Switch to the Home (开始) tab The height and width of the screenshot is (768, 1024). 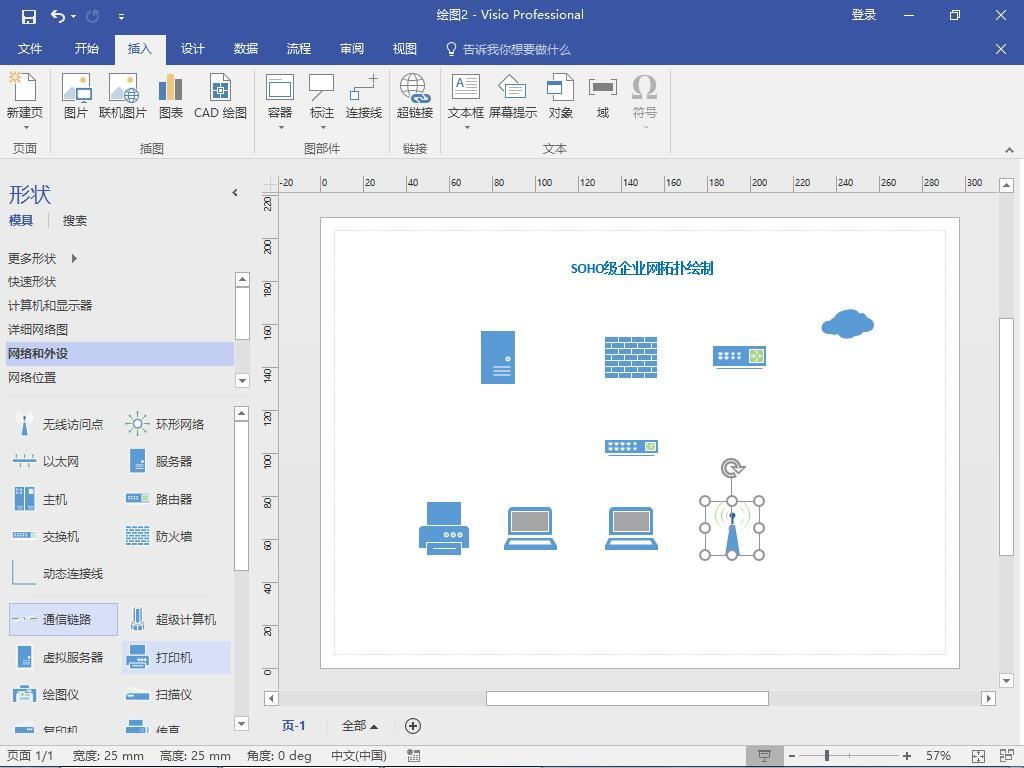[86, 49]
